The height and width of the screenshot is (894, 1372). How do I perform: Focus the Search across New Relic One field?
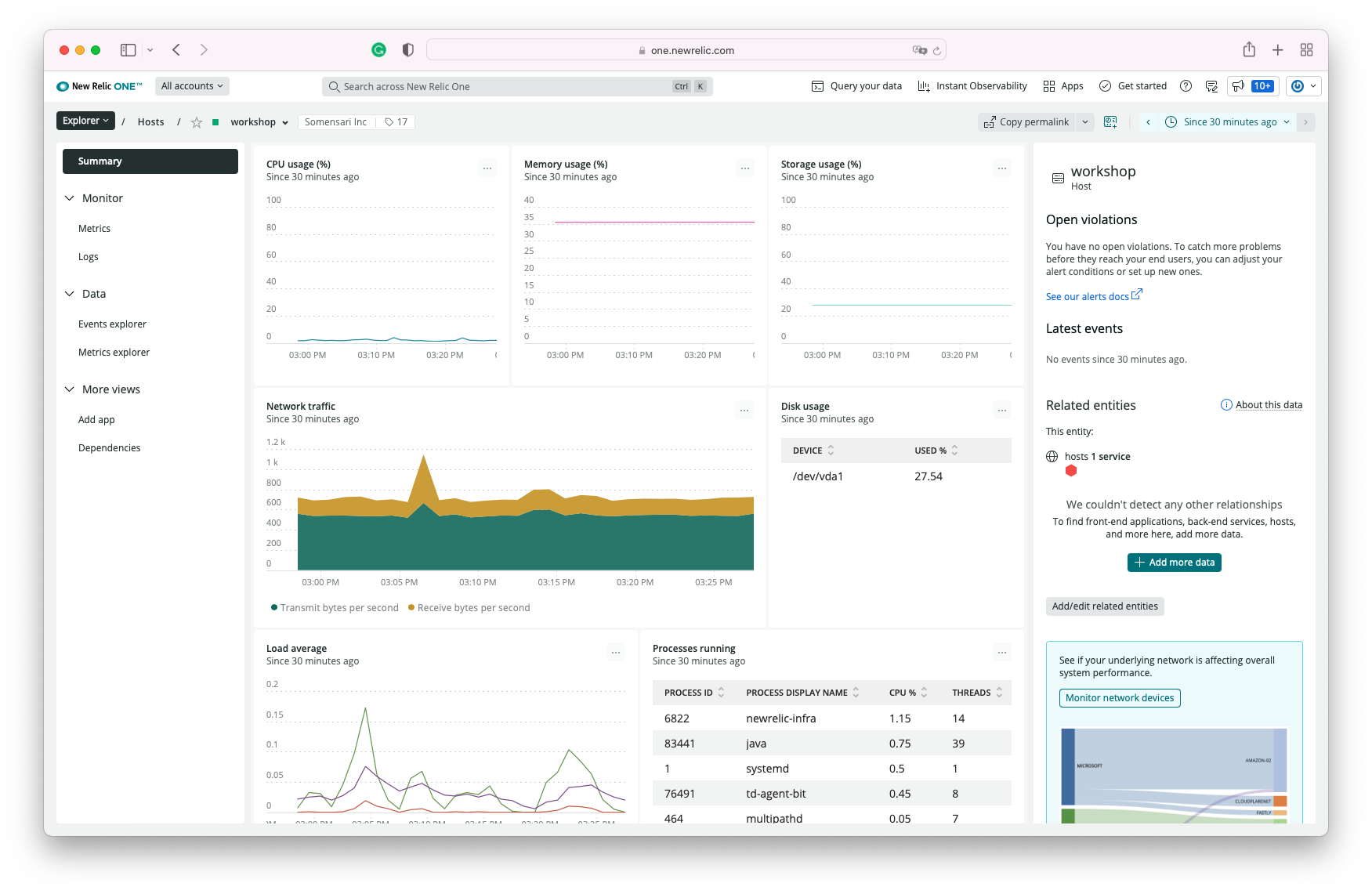(517, 86)
